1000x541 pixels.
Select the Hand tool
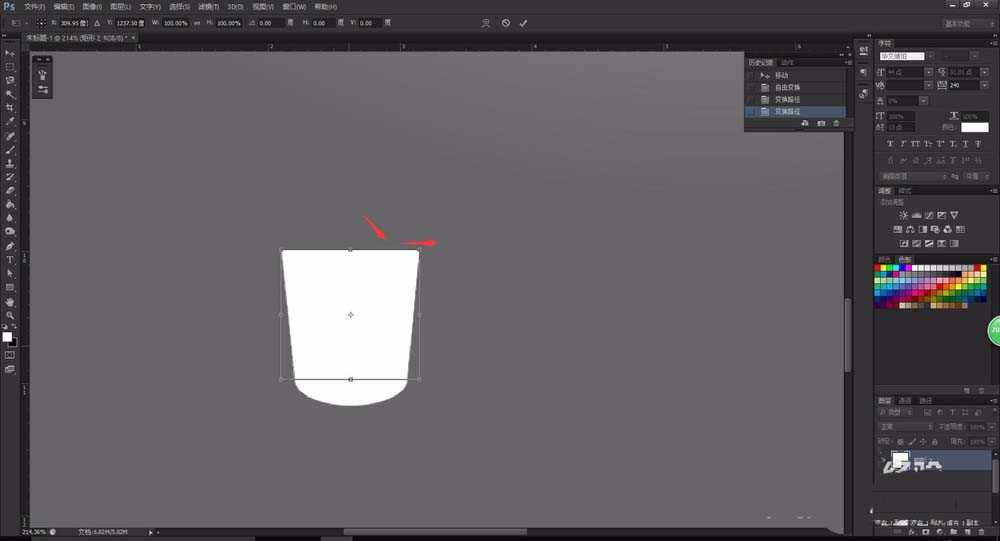(10, 301)
